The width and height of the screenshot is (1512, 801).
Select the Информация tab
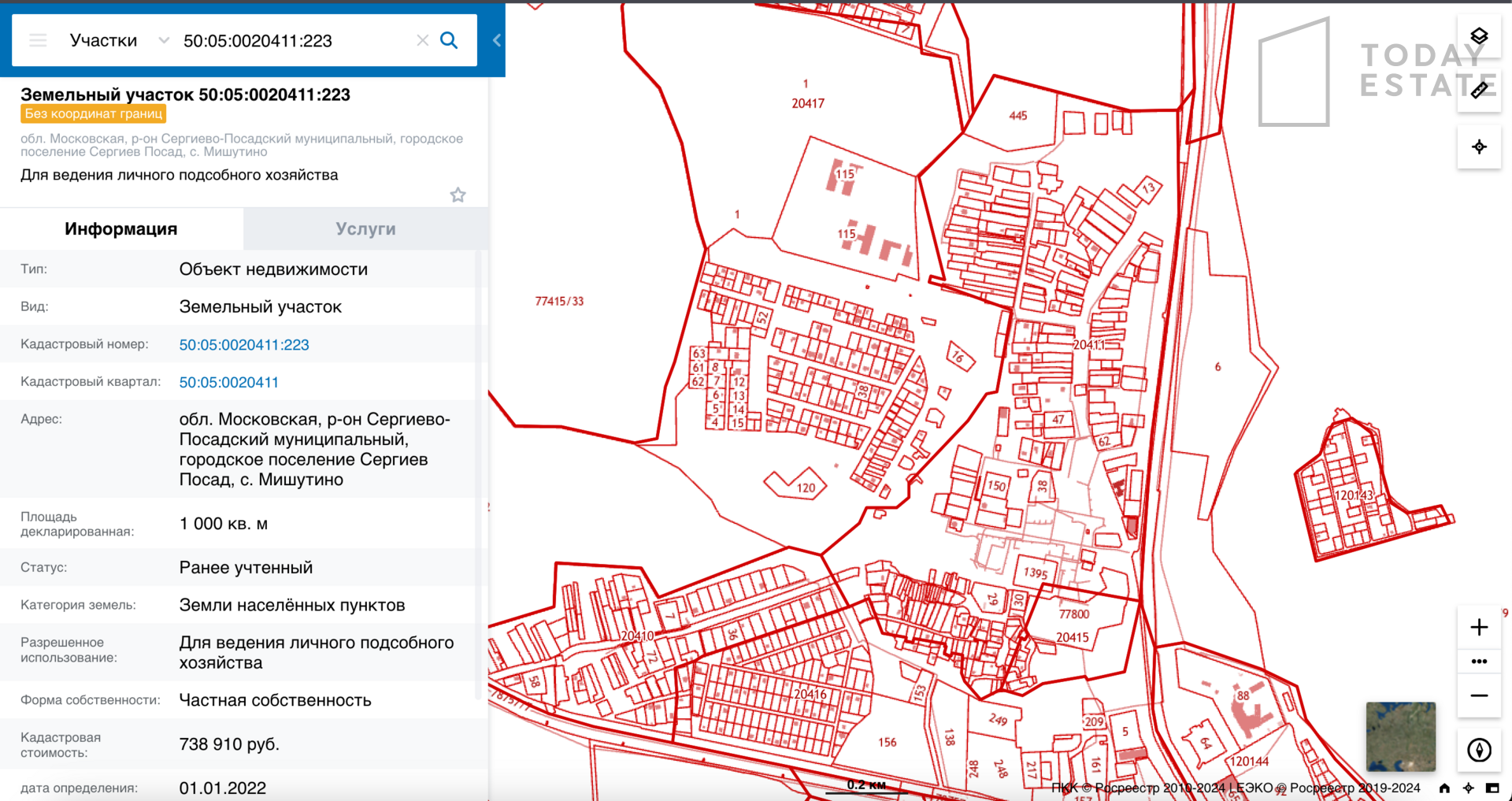pos(121,229)
